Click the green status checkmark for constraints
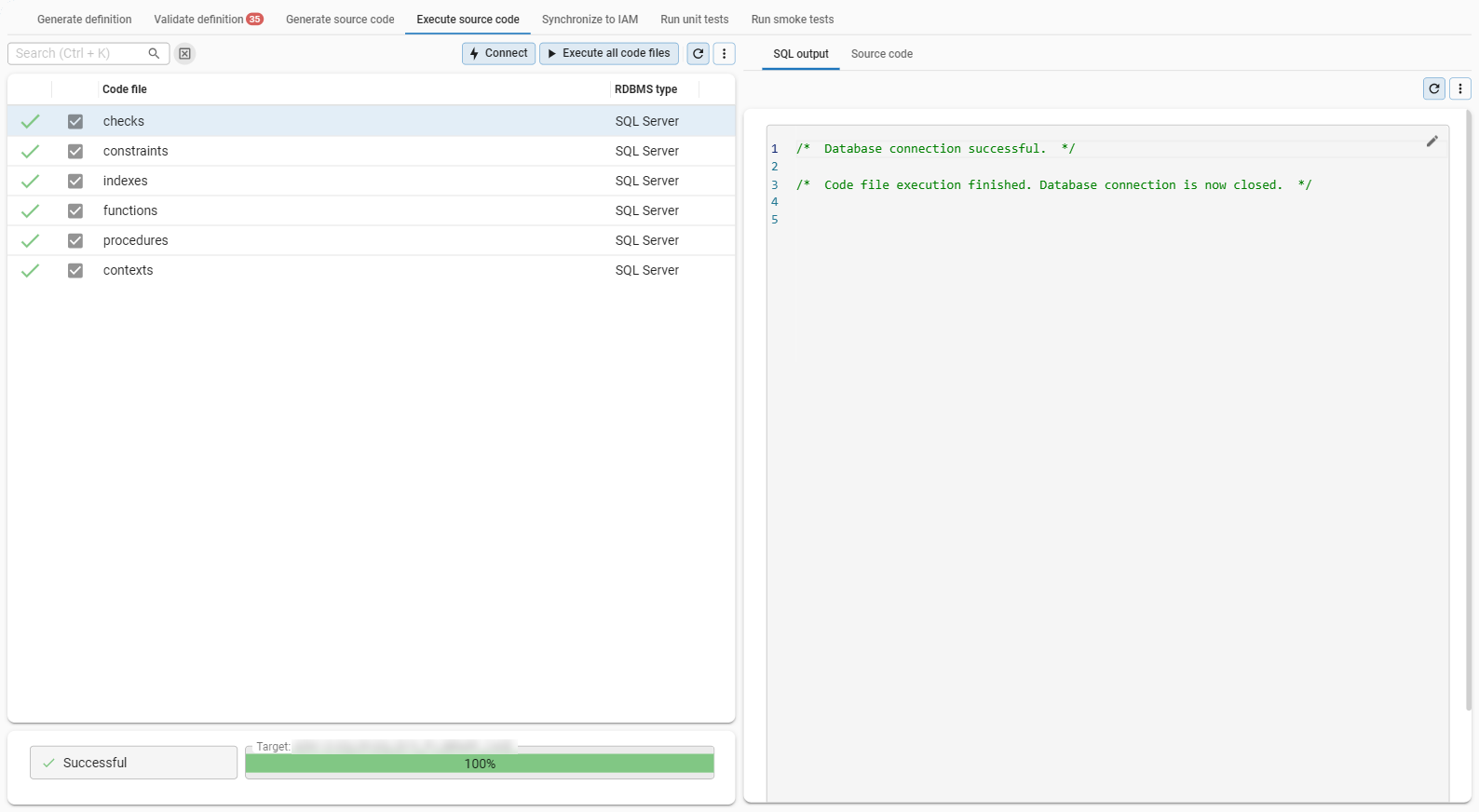This screenshot has width=1479, height=812. tap(31, 151)
